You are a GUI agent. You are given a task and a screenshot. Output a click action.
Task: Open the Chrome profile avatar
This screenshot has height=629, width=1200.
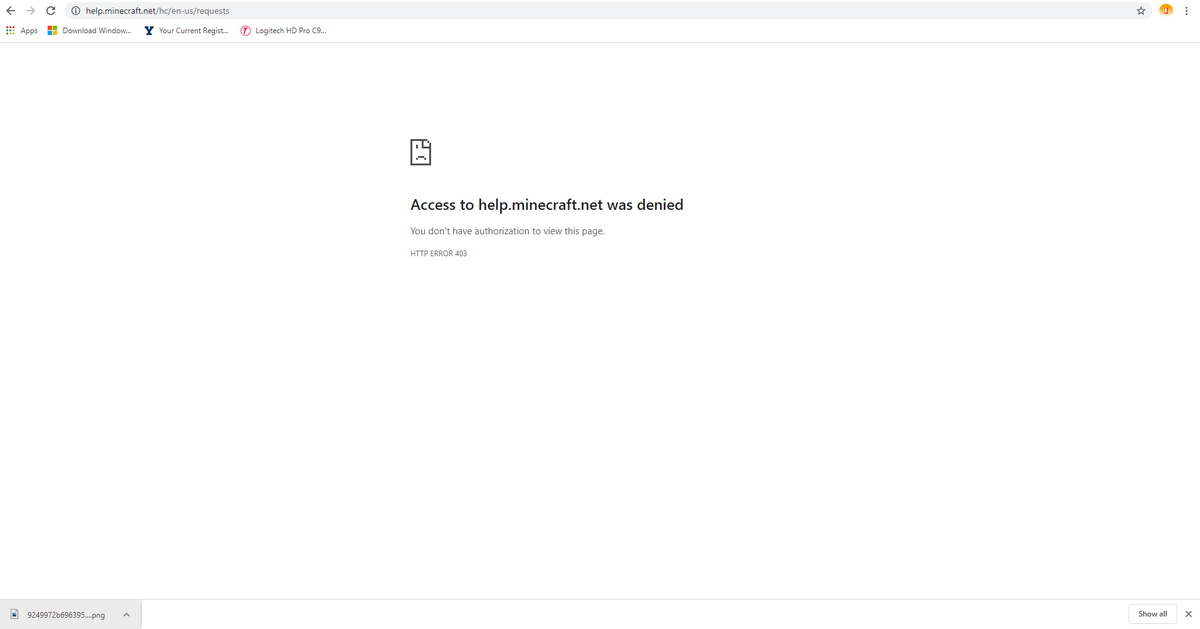1166,10
